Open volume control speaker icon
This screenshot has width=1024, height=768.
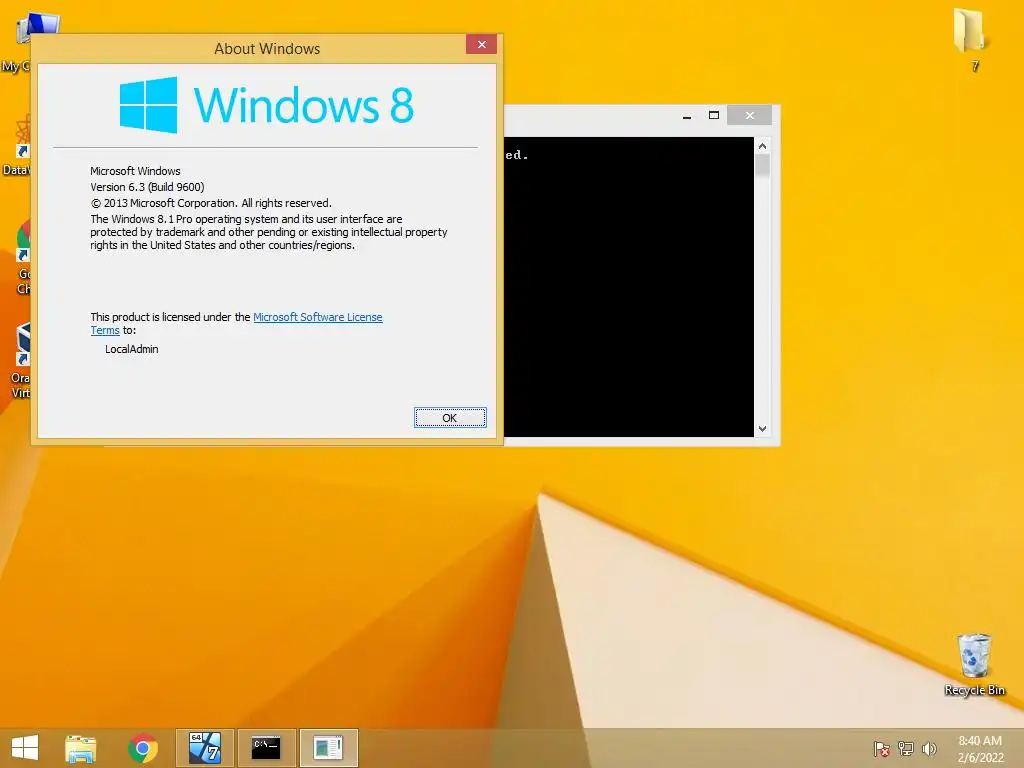pos(929,749)
